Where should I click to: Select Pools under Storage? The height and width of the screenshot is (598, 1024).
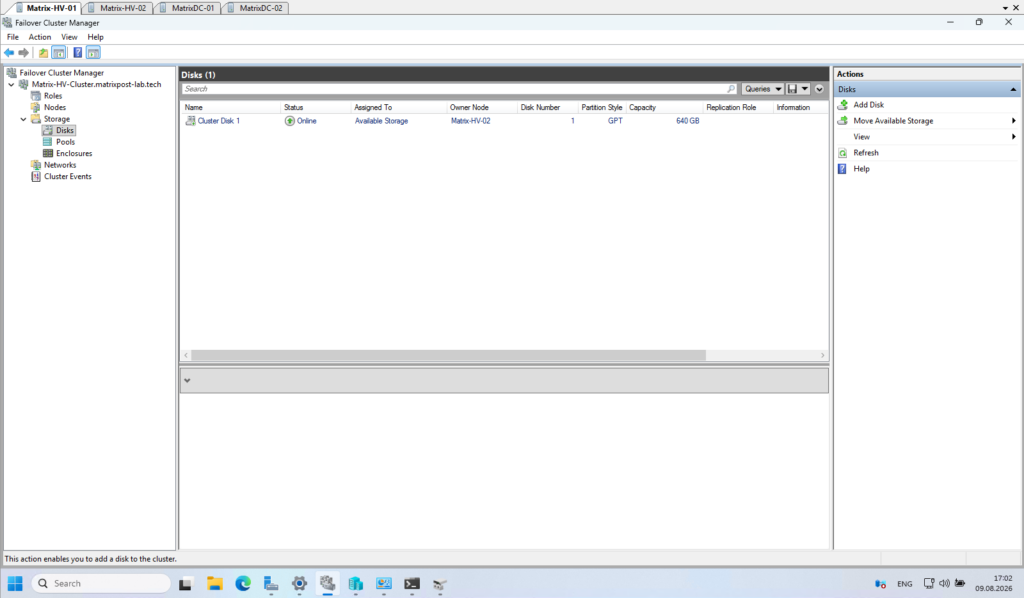[65, 142]
